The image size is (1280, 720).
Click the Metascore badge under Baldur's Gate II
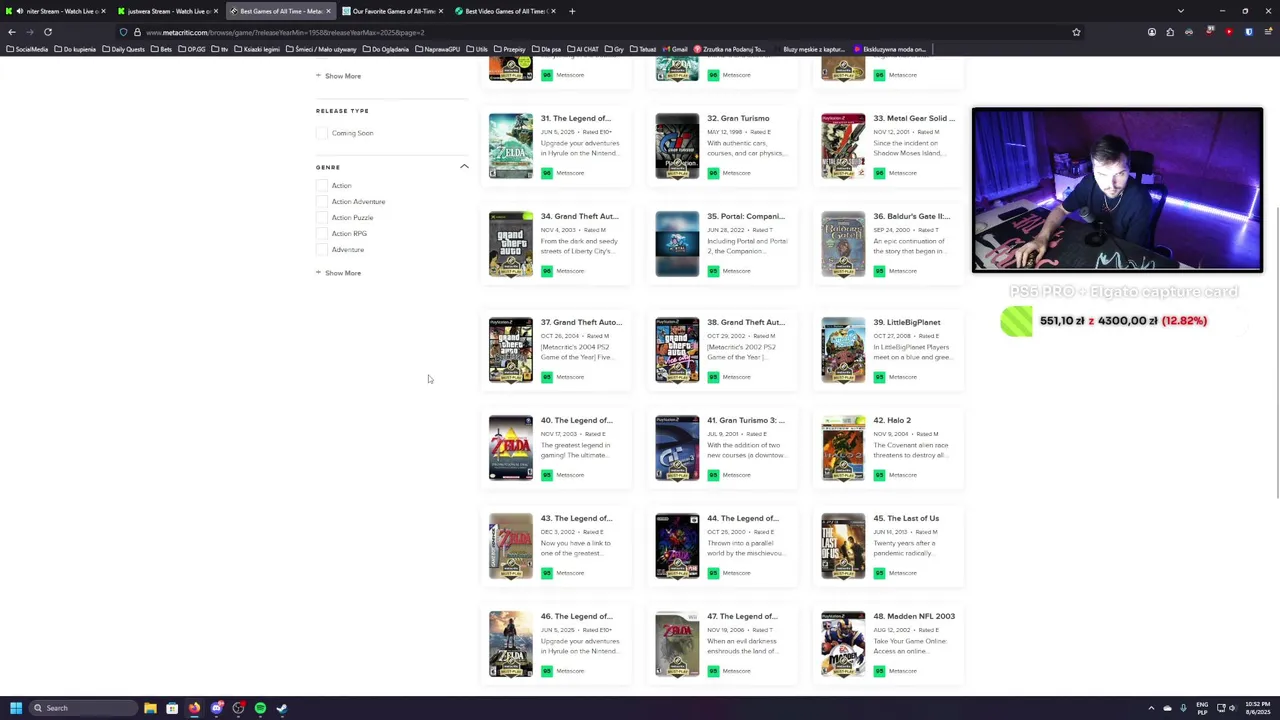pos(879,271)
